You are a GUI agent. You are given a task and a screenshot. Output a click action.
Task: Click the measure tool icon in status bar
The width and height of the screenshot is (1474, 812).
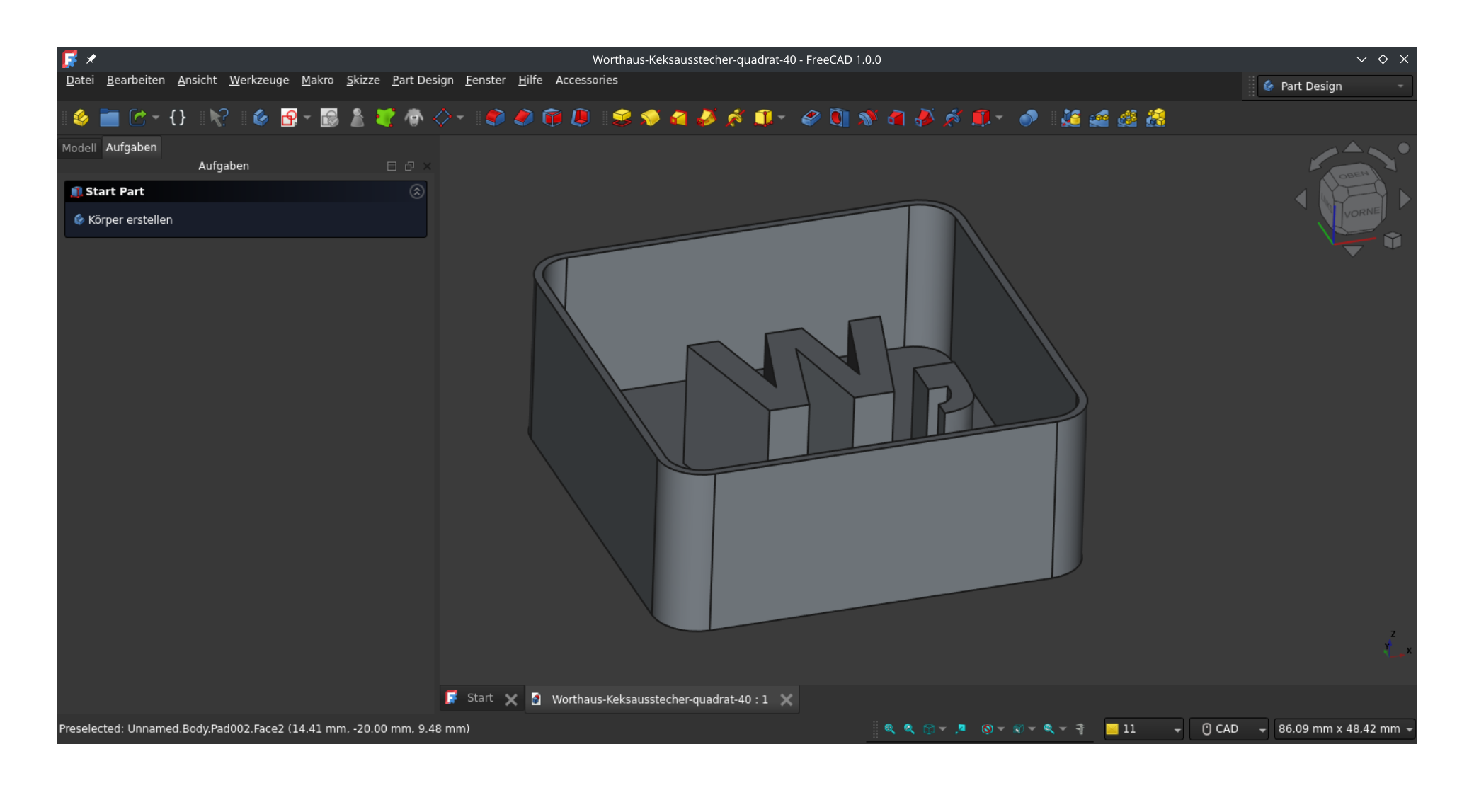[x=1080, y=728]
